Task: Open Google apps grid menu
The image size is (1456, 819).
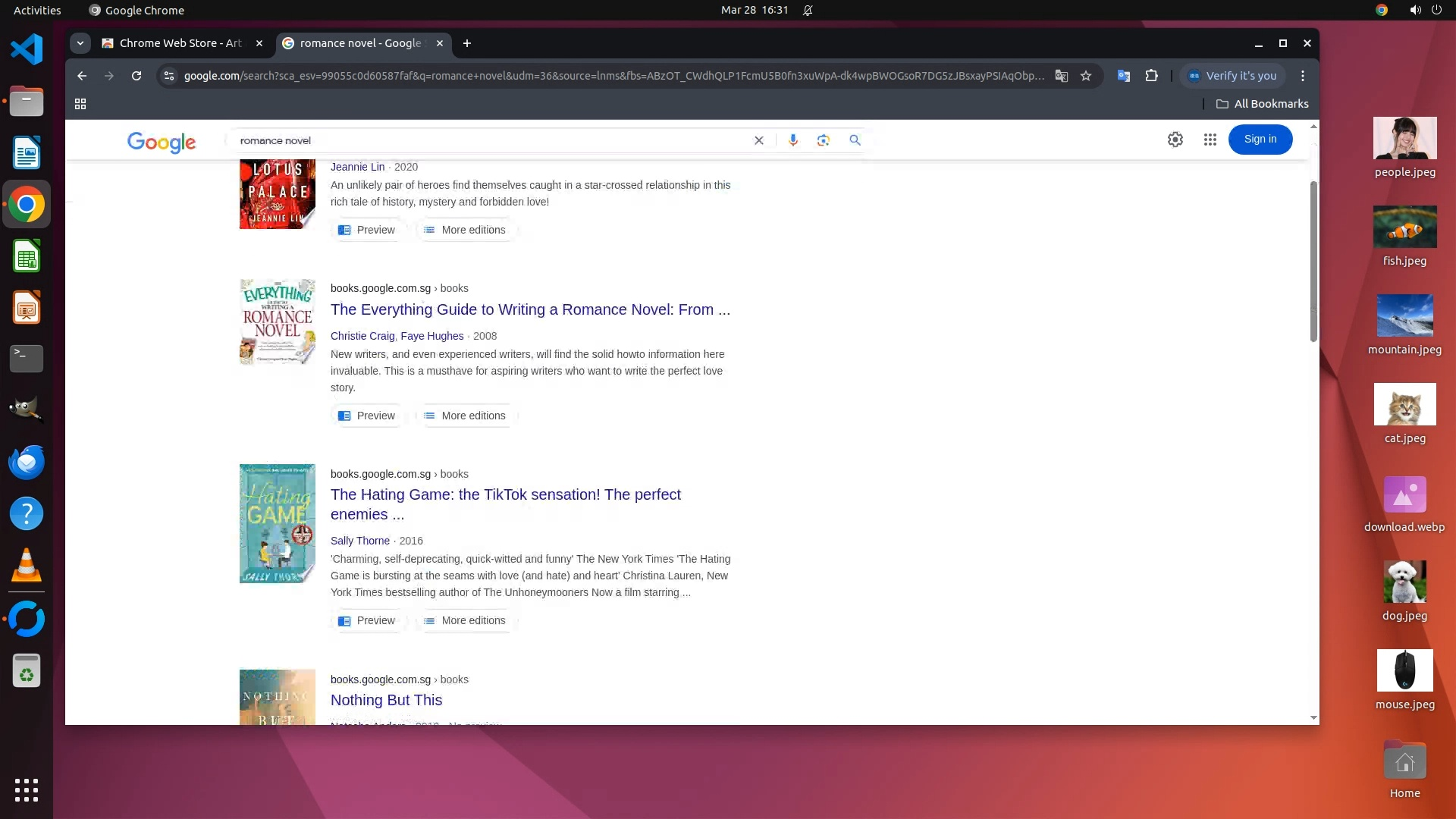Action: [1210, 140]
